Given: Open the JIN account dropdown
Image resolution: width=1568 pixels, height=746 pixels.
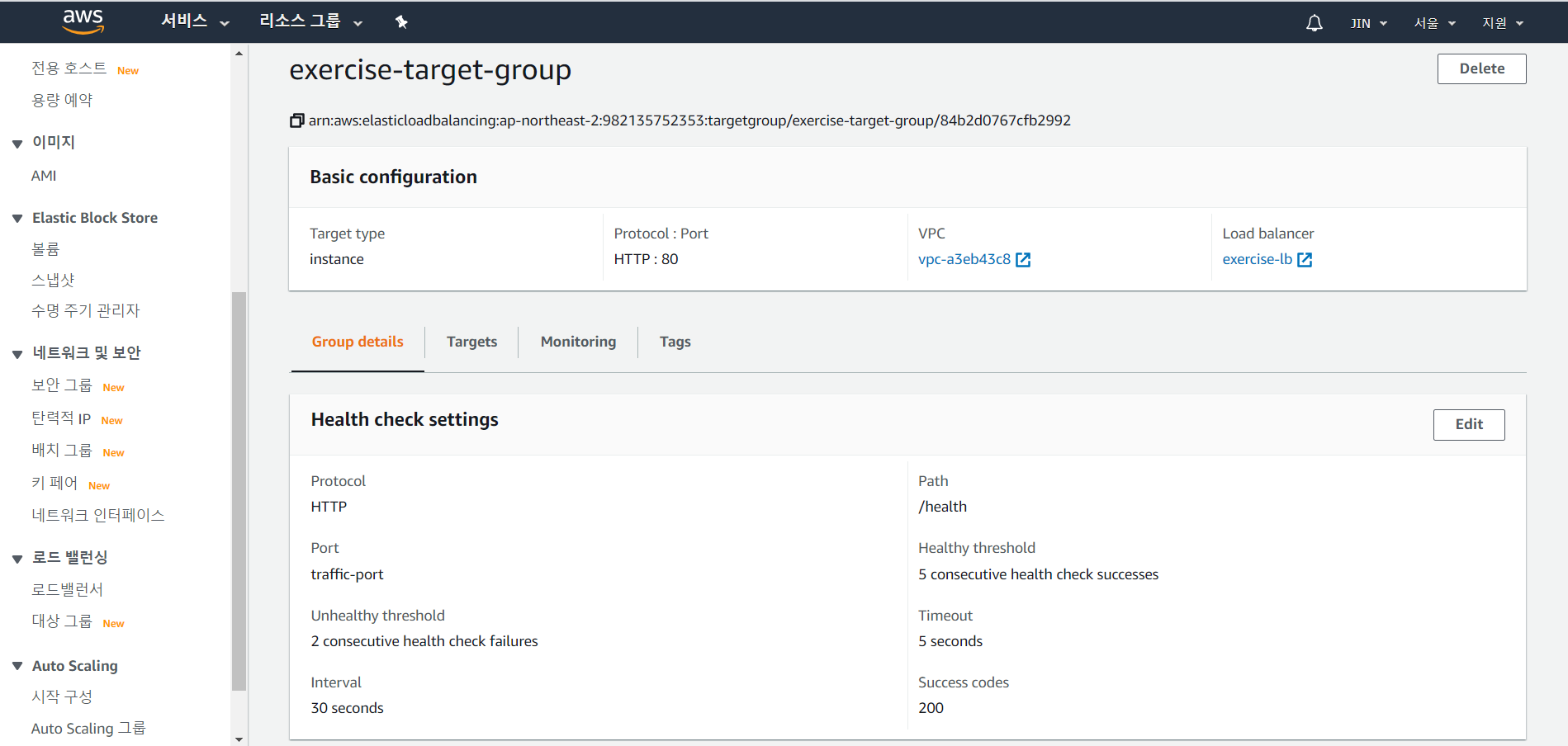Looking at the screenshot, I should (1368, 23).
